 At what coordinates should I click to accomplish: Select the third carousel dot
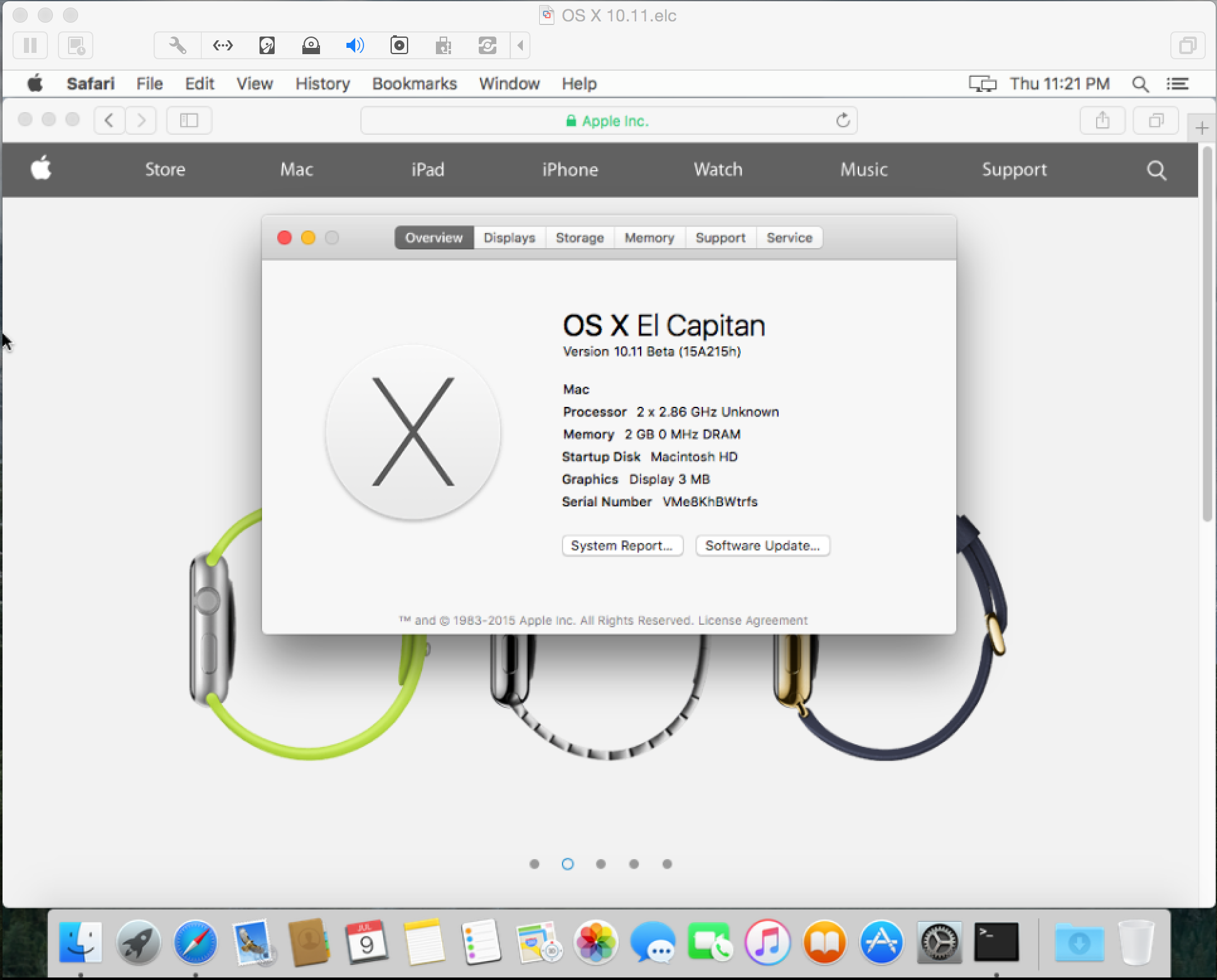click(x=600, y=864)
